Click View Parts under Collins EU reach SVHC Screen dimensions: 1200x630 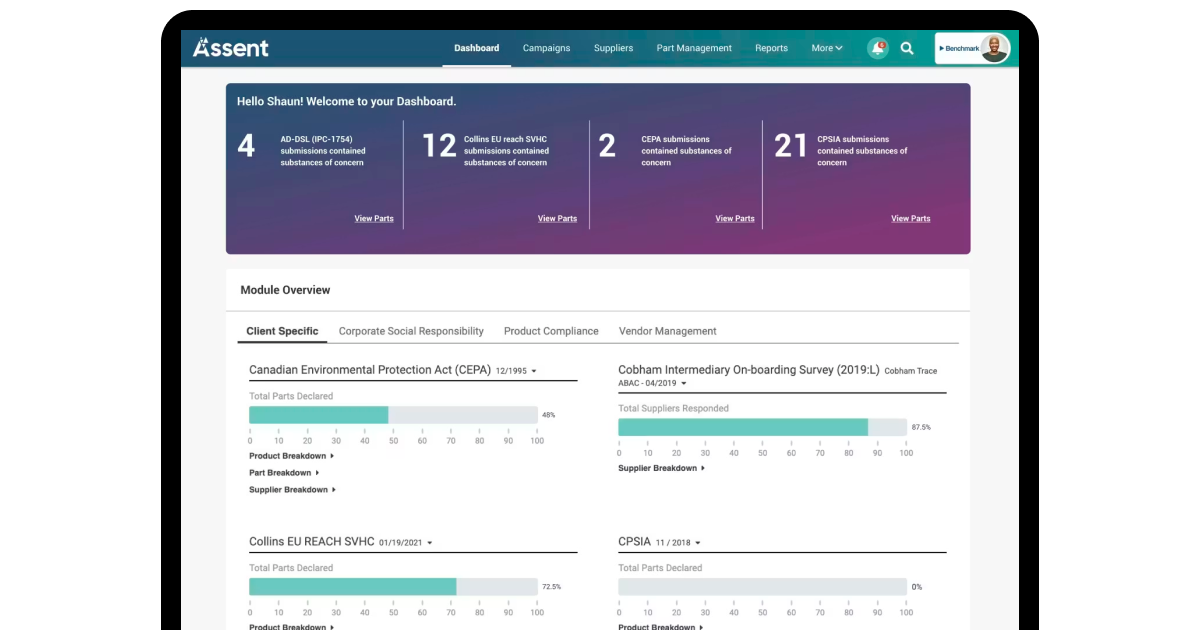point(557,218)
